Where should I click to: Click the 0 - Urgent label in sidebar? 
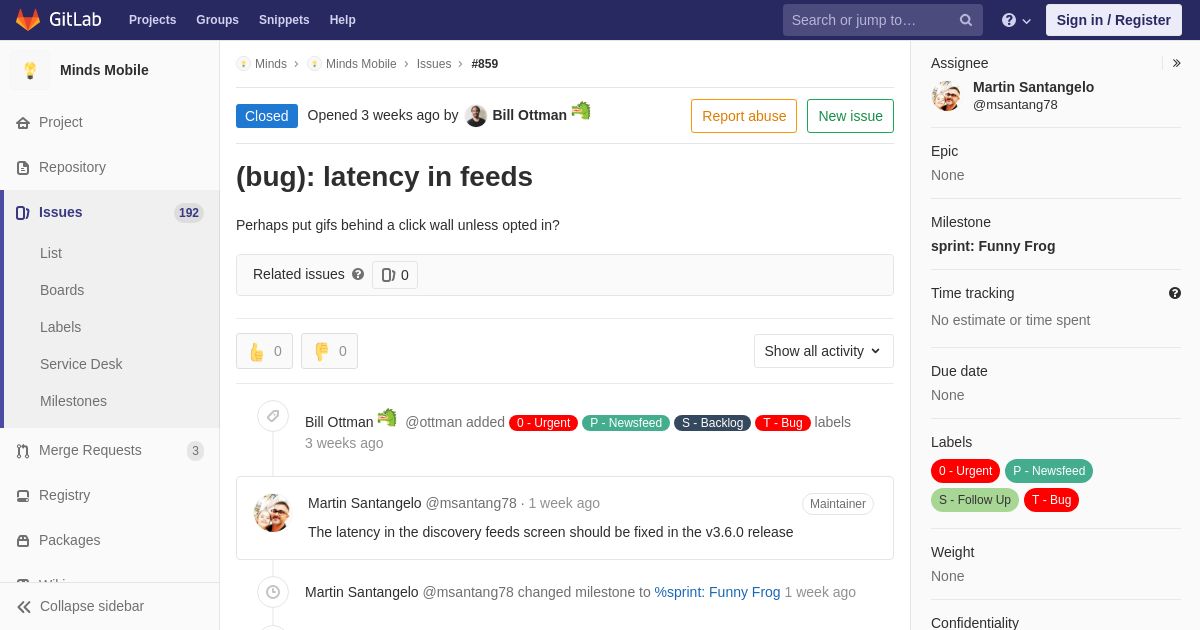pos(966,471)
